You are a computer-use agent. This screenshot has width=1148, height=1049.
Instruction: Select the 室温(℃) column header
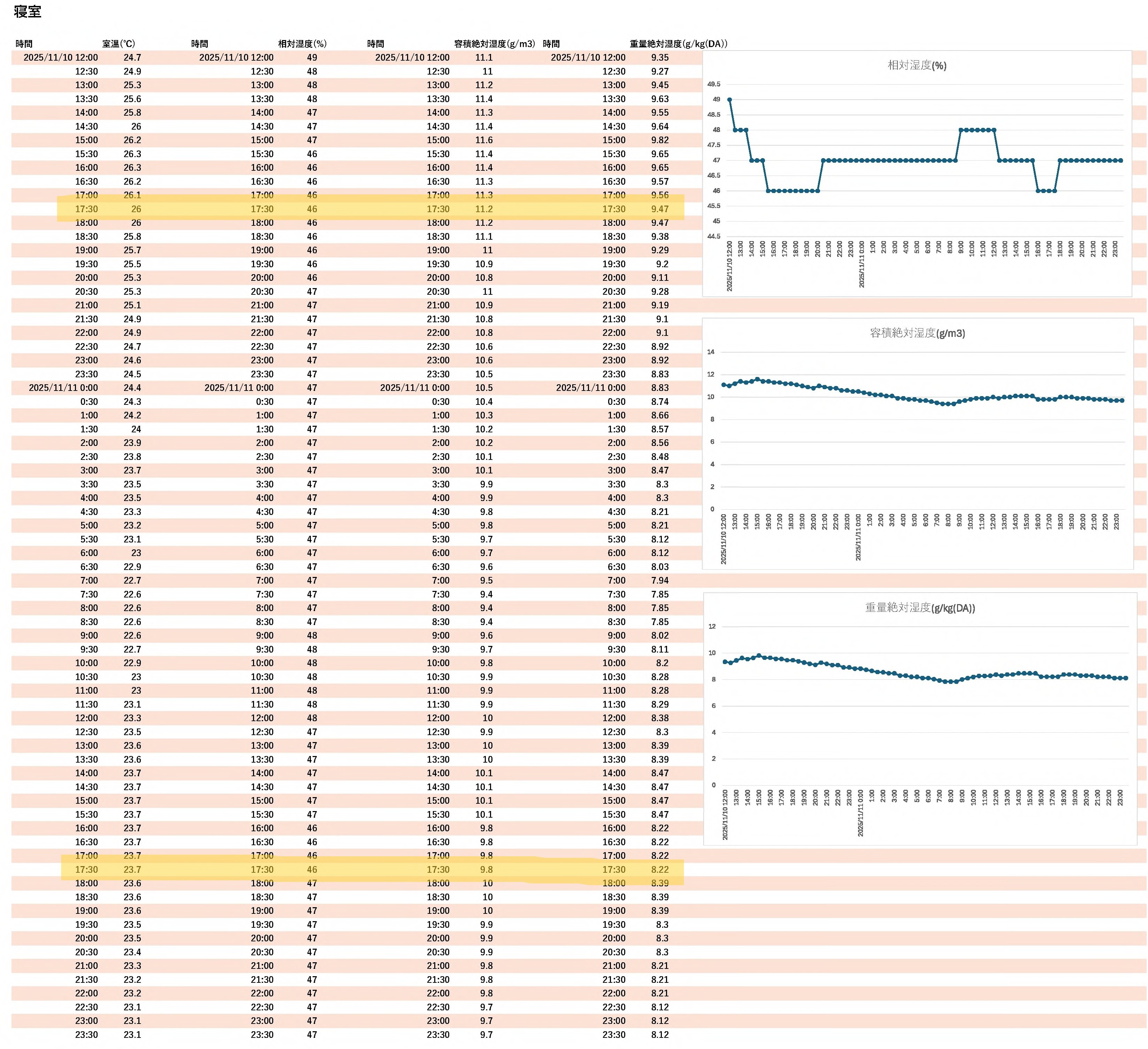[x=118, y=44]
